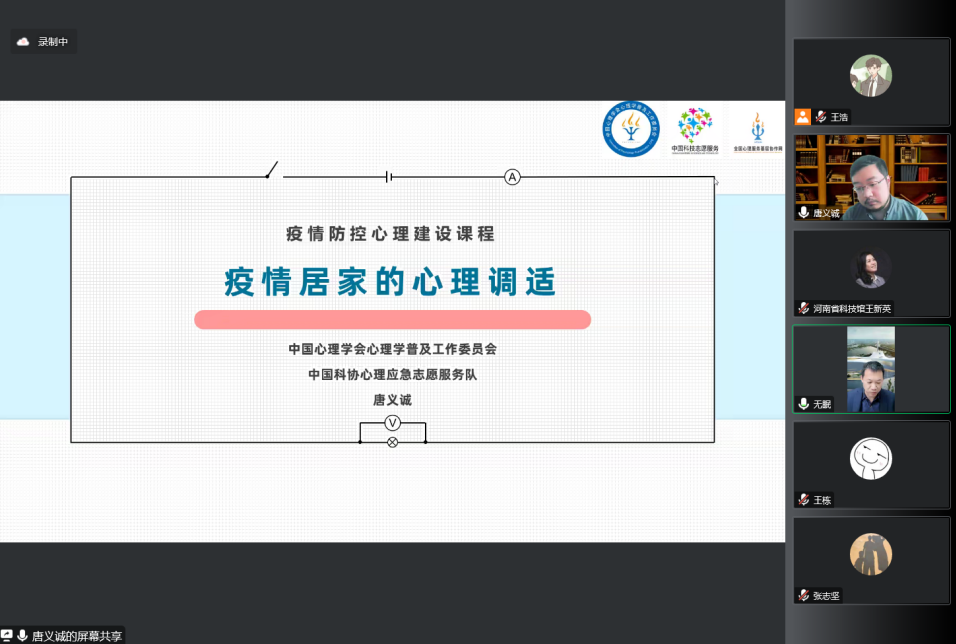Click the ammeter A symbol on the slide
The image size is (956, 644).
point(512,177)
